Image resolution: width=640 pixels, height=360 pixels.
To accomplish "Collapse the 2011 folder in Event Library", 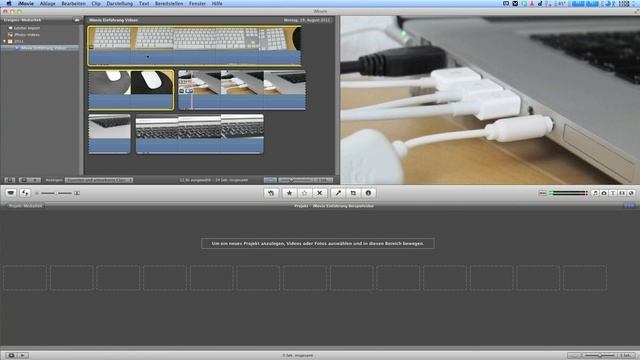I will click(x=4, y=41).
